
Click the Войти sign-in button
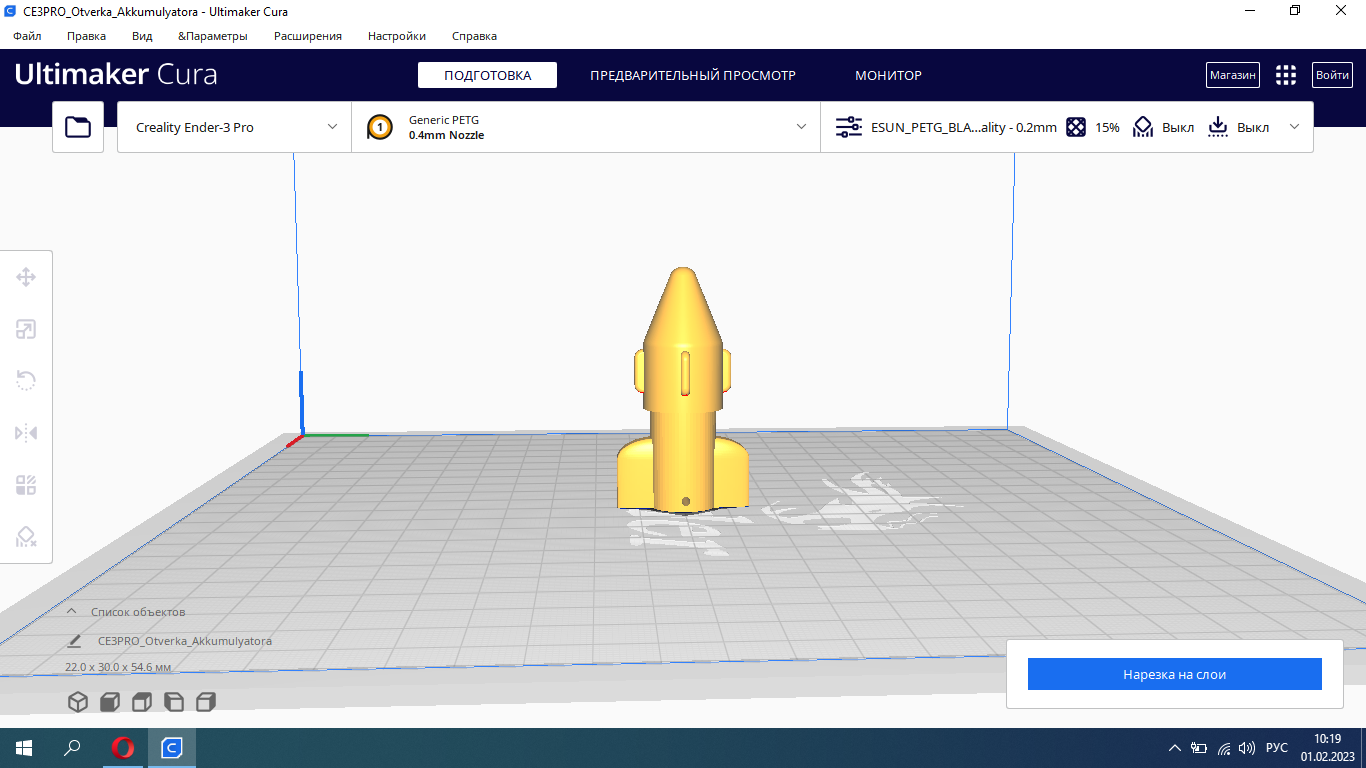pyautogui.click(x=1332, y=75)
